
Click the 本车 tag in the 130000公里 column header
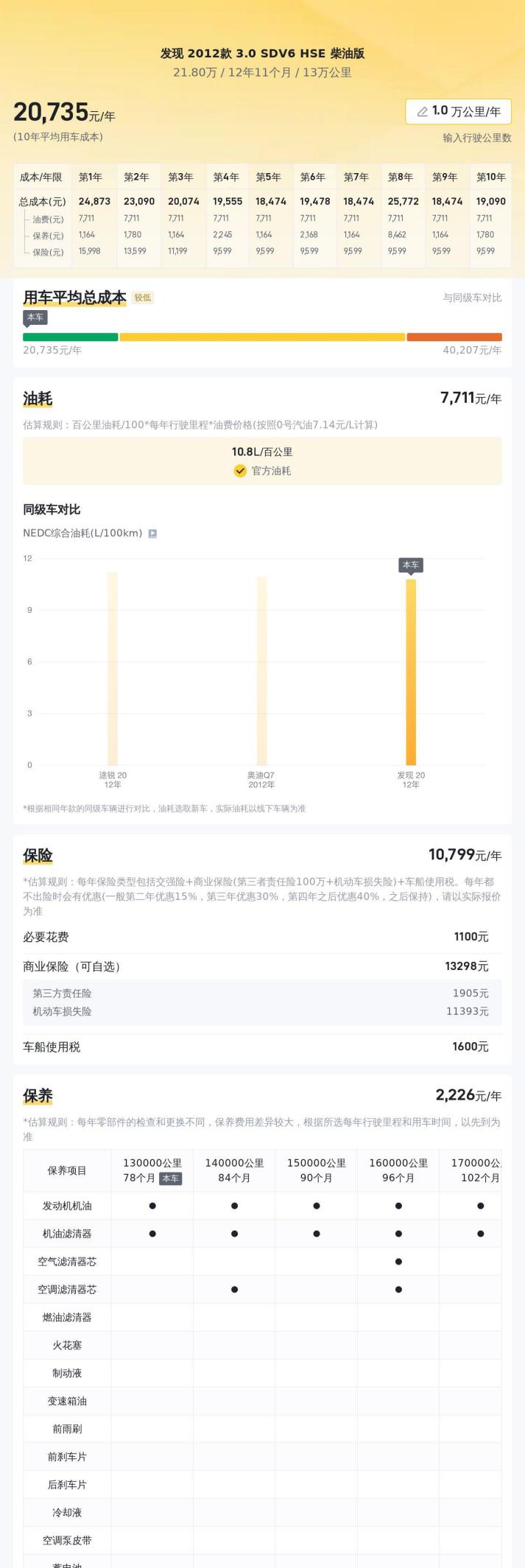tap(170, 1178)
